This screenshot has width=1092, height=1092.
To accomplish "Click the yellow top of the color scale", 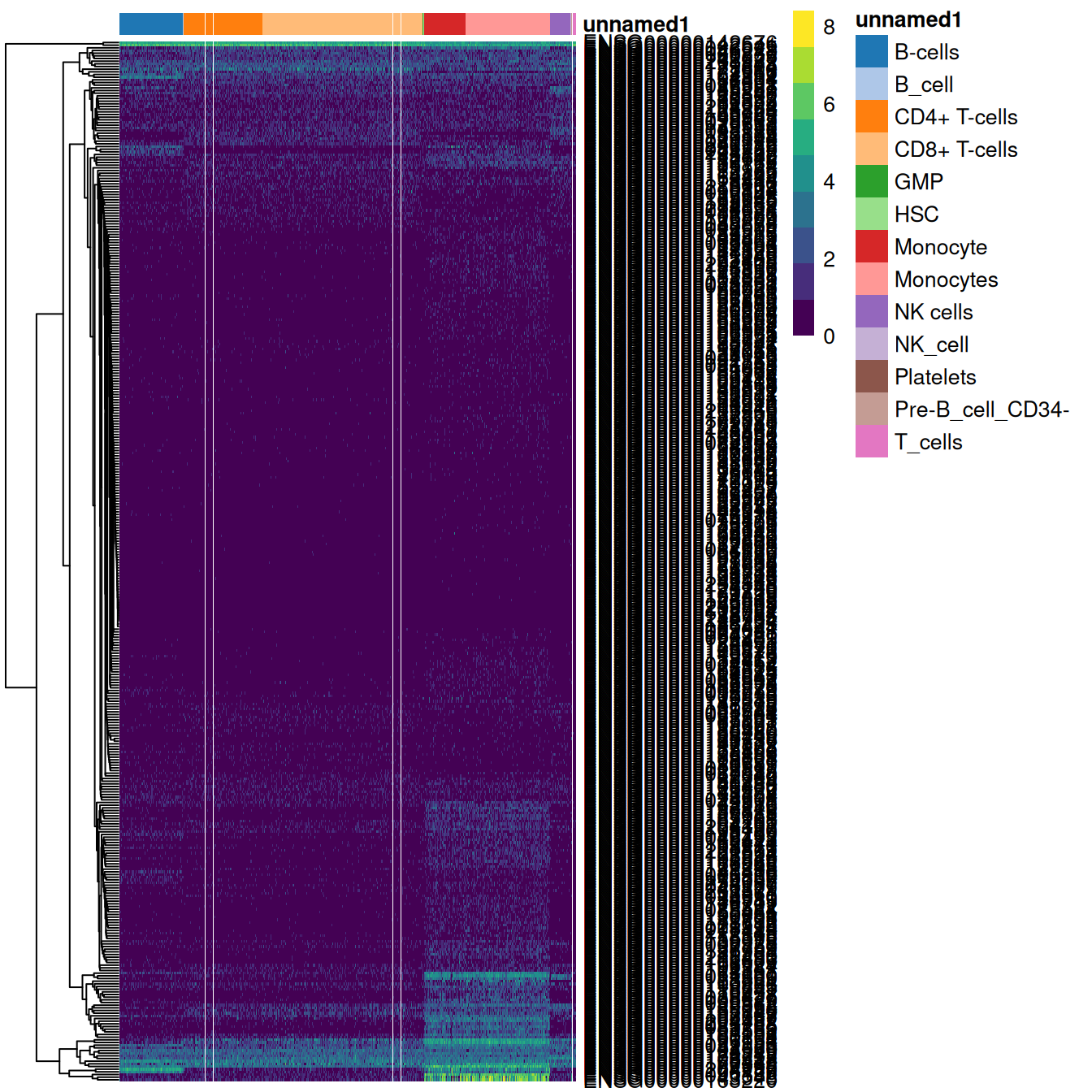I will coord(803,28).
